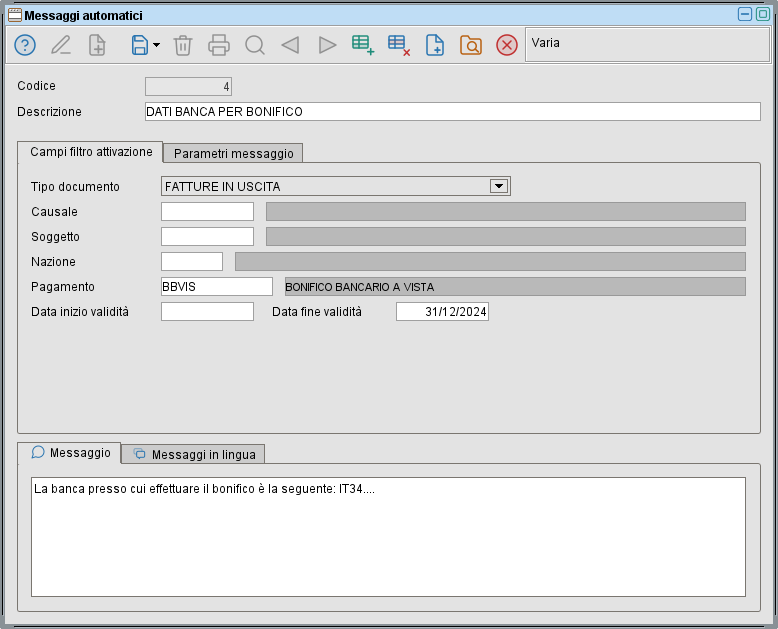Click the message text area
The image size is (778, 629).
(389, 537)
